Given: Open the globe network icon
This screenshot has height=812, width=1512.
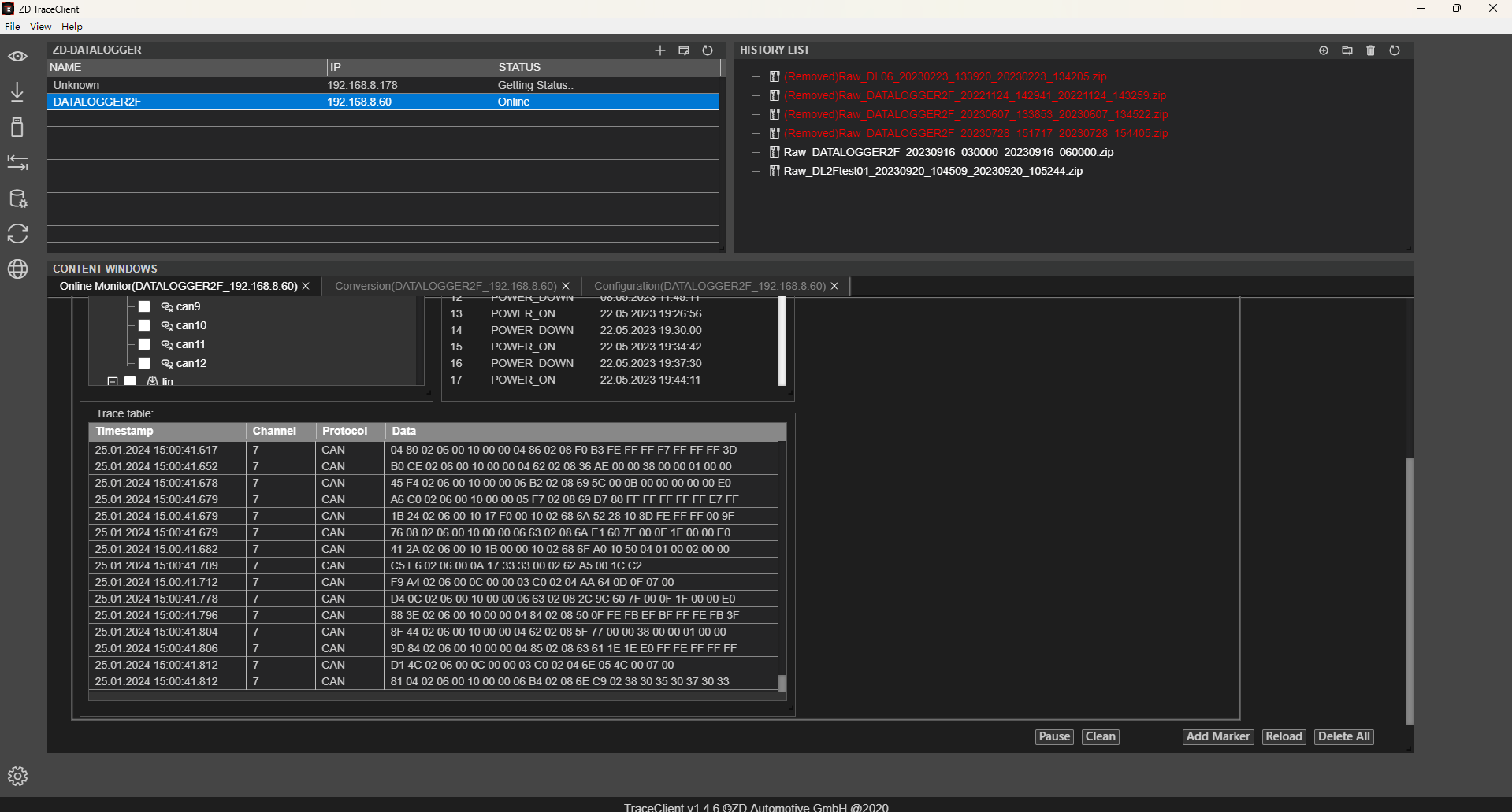Looking at the screenshot, I should (17, 269).
